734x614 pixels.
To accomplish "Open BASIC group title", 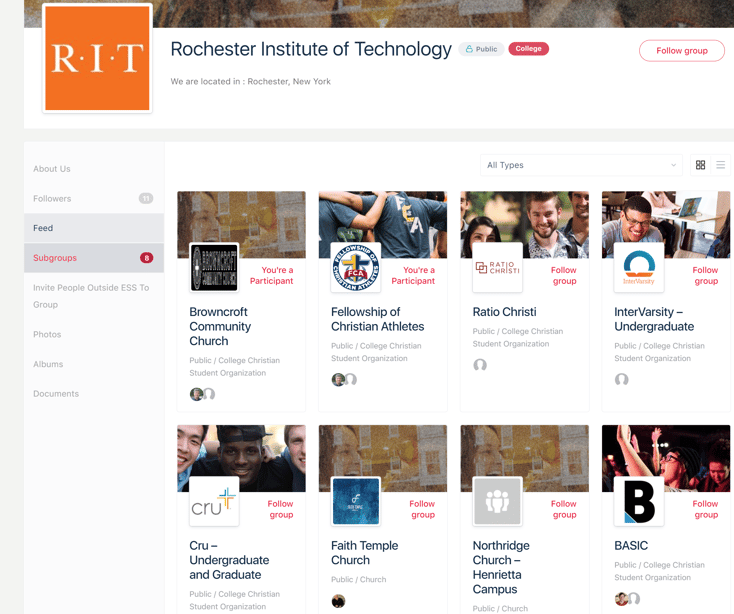I will pos(631,546).
